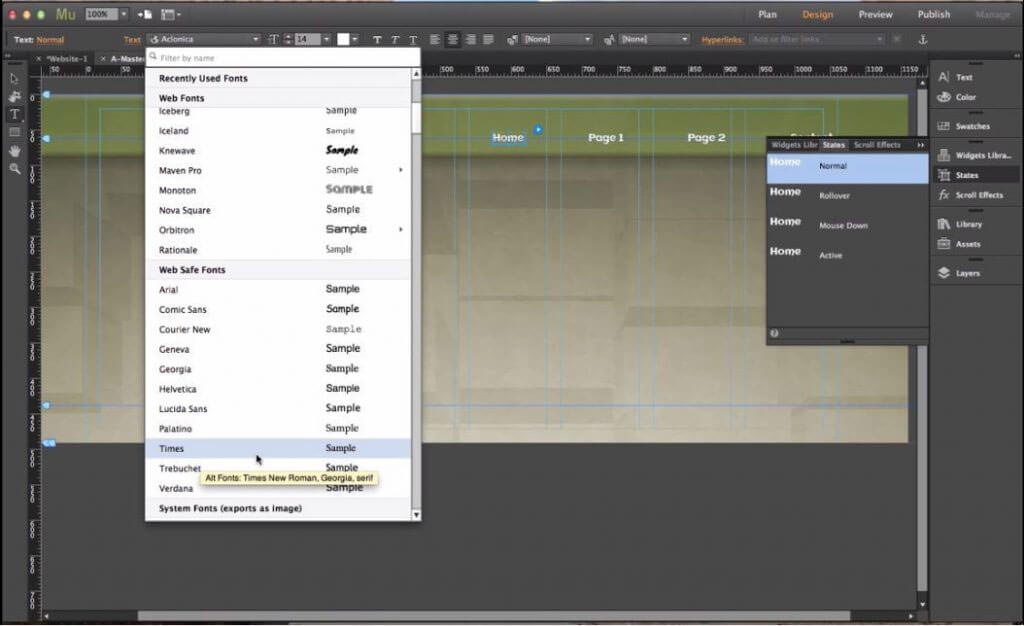Image resolution: width=1024 pixels, height=626 pixels.
Task: Toggle justify text alignment
Action: [488, 39]
